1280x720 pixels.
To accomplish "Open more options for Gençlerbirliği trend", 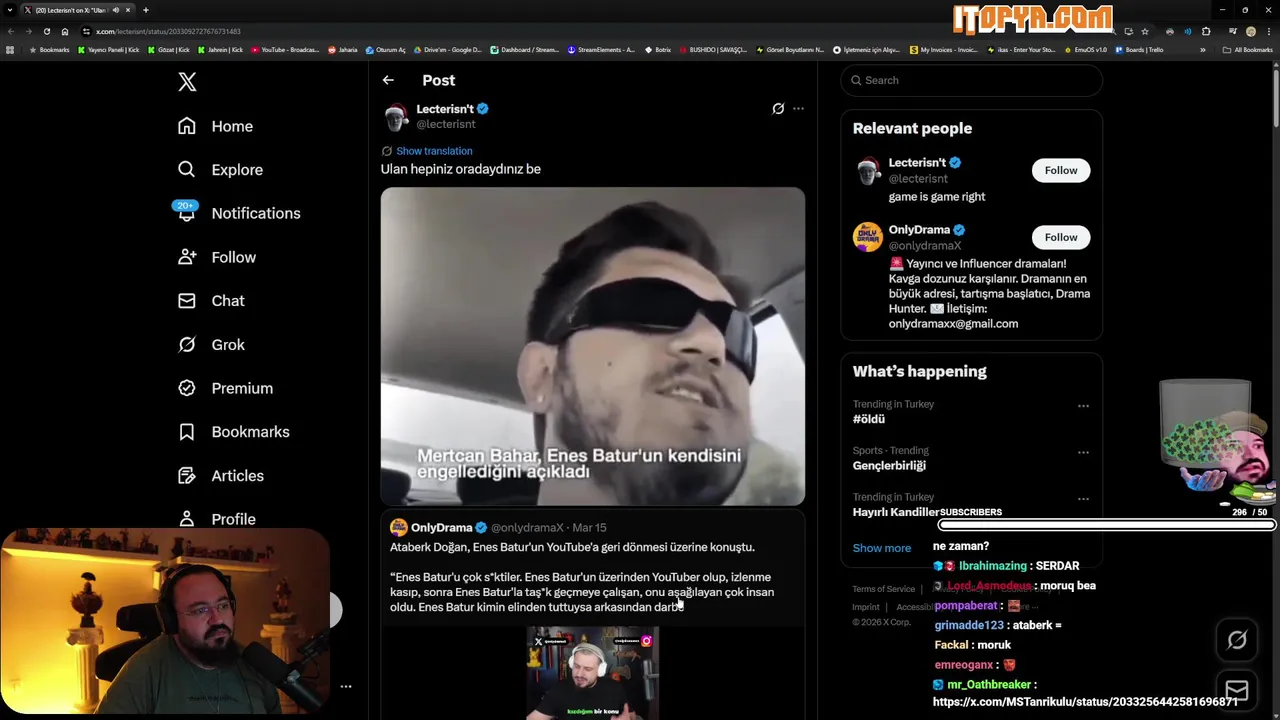I will 1083,452.
